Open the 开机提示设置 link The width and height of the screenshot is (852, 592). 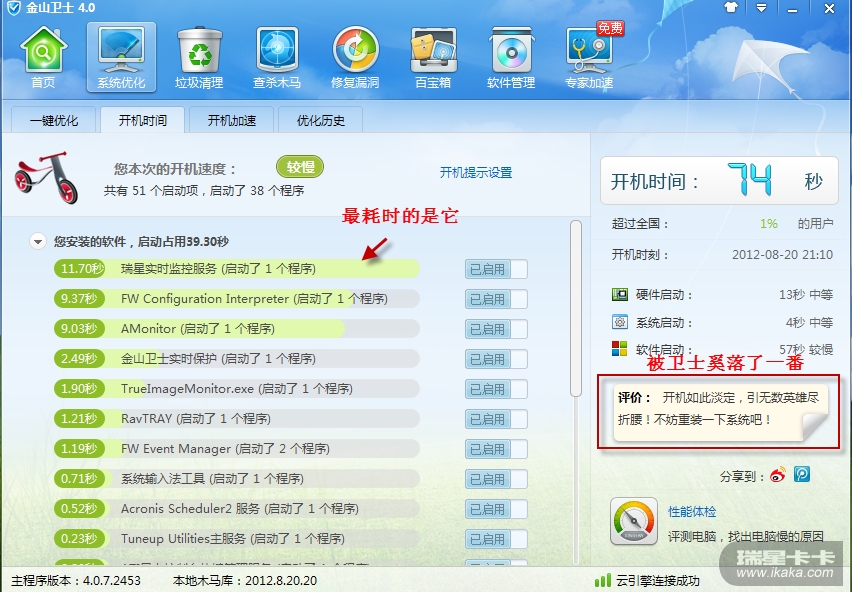click(476, 173)
